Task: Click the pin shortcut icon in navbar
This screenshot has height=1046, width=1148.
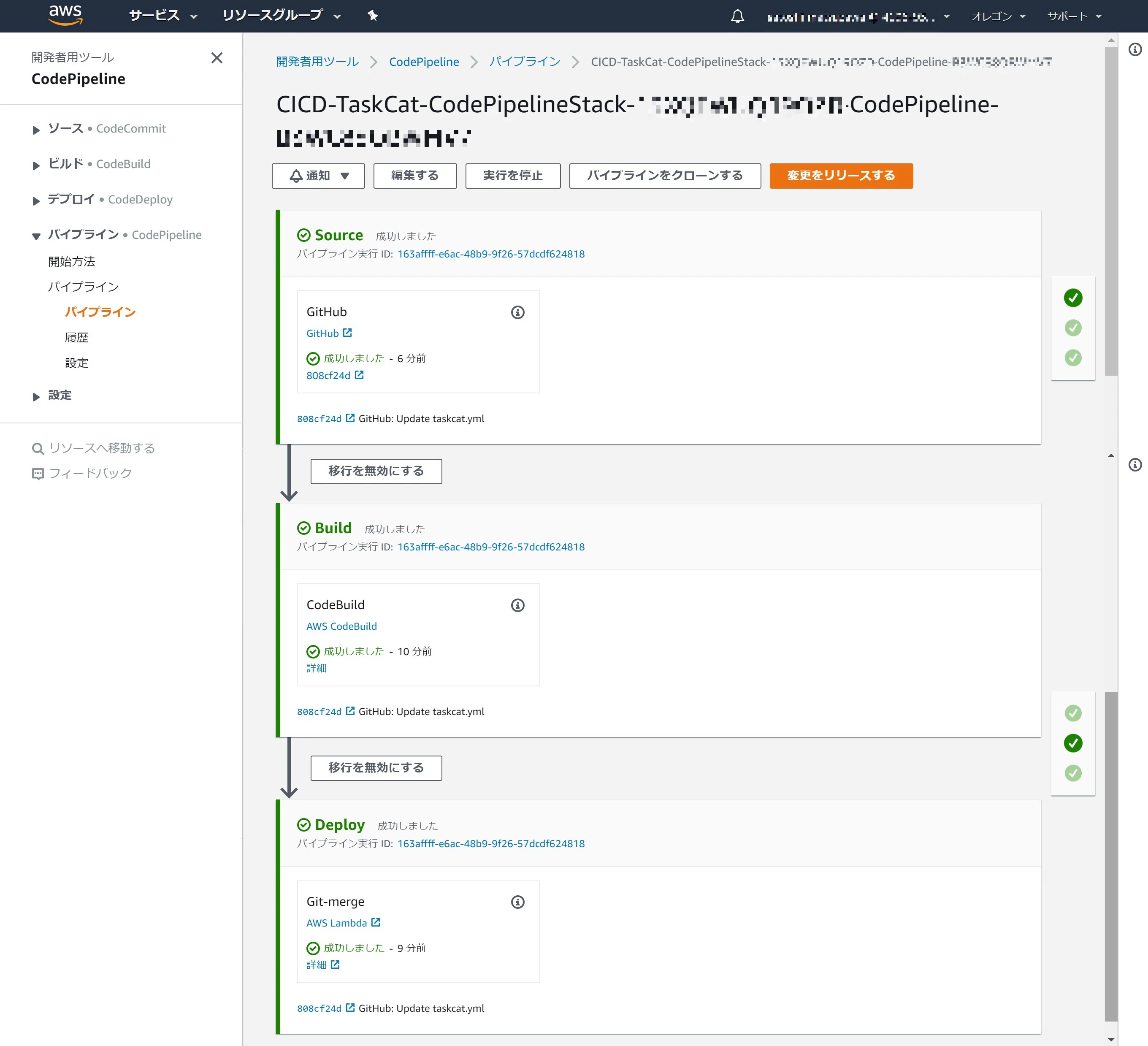Action: click(x=373, y=16)
